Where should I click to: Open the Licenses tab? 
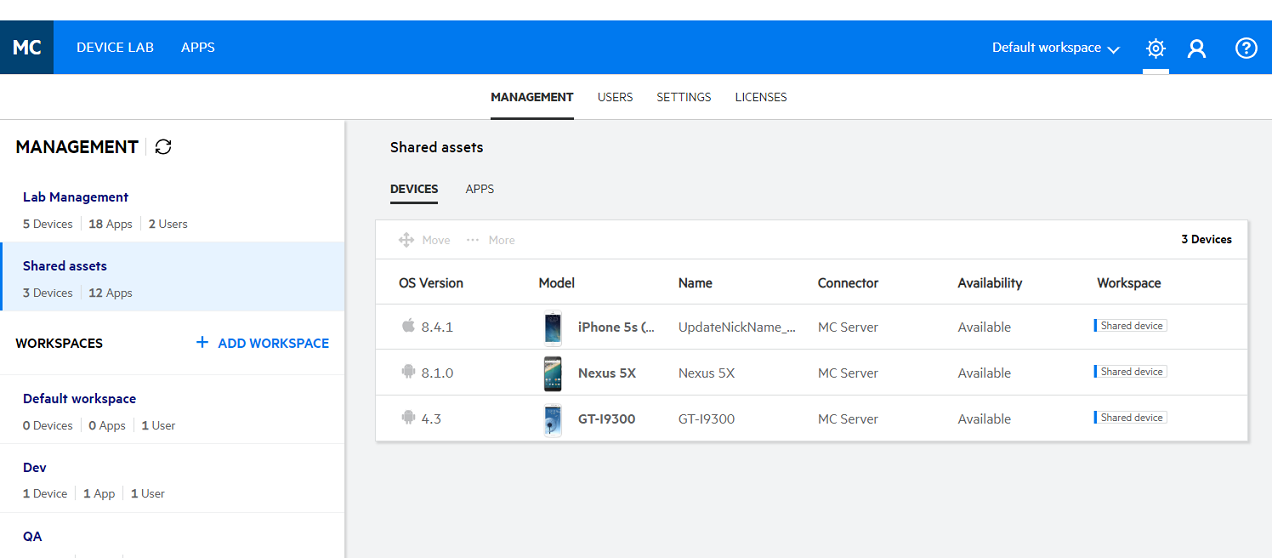[x=760, y=97]
